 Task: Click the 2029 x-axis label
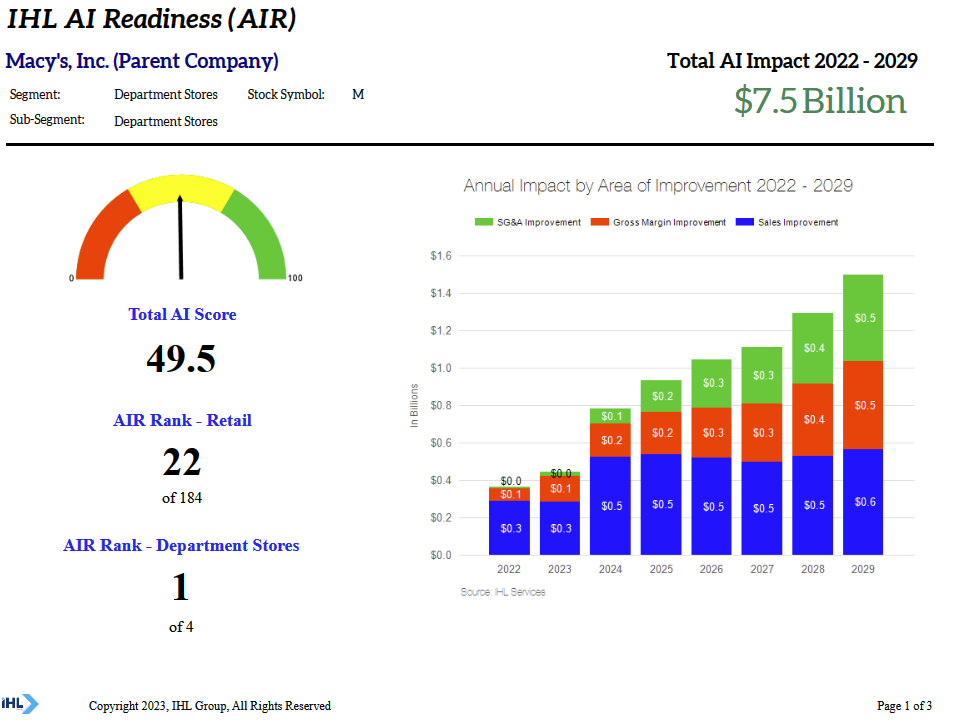coord(863,569)
